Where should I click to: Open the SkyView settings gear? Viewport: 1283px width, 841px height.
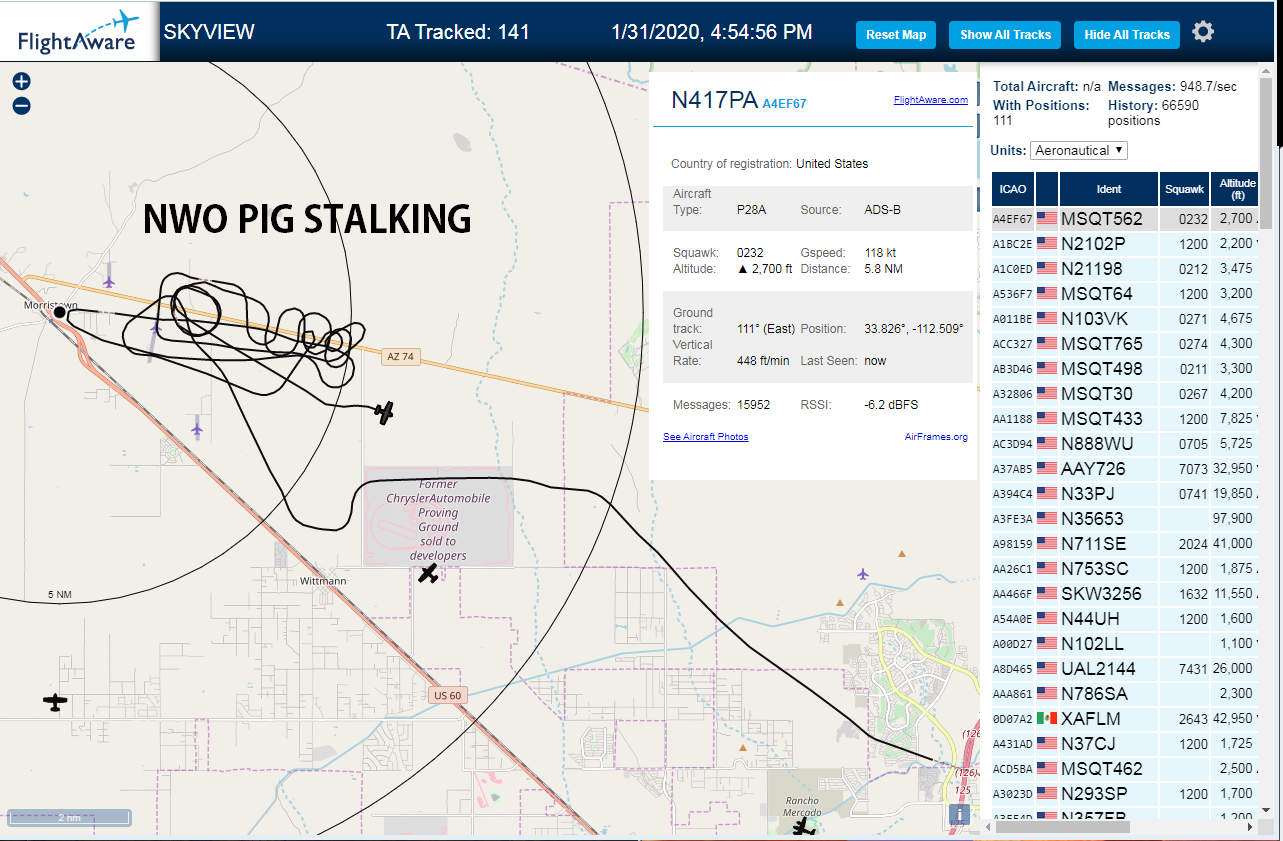pos(1203,32)
